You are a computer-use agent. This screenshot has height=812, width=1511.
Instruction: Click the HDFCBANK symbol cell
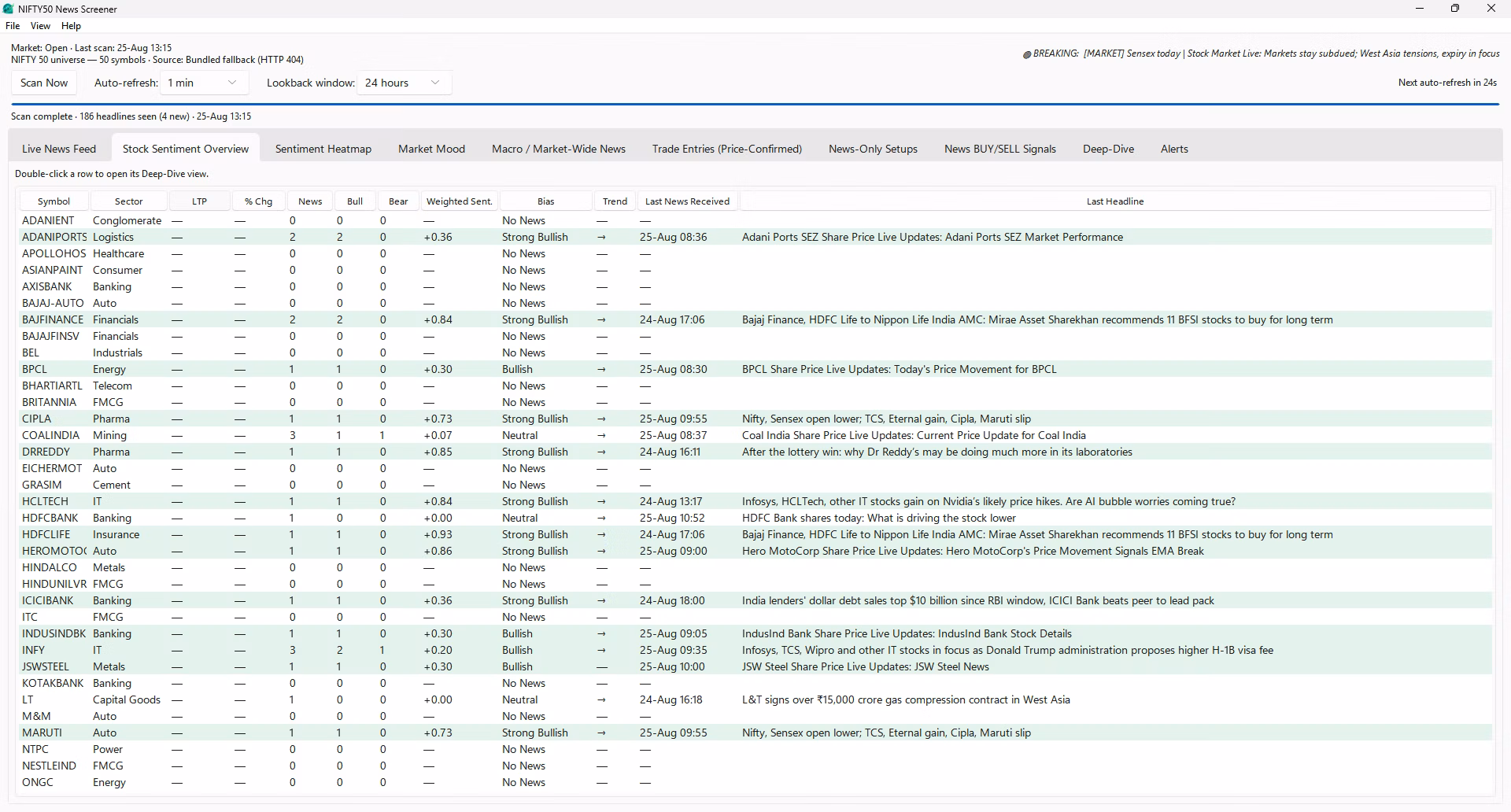pos(50,518)
